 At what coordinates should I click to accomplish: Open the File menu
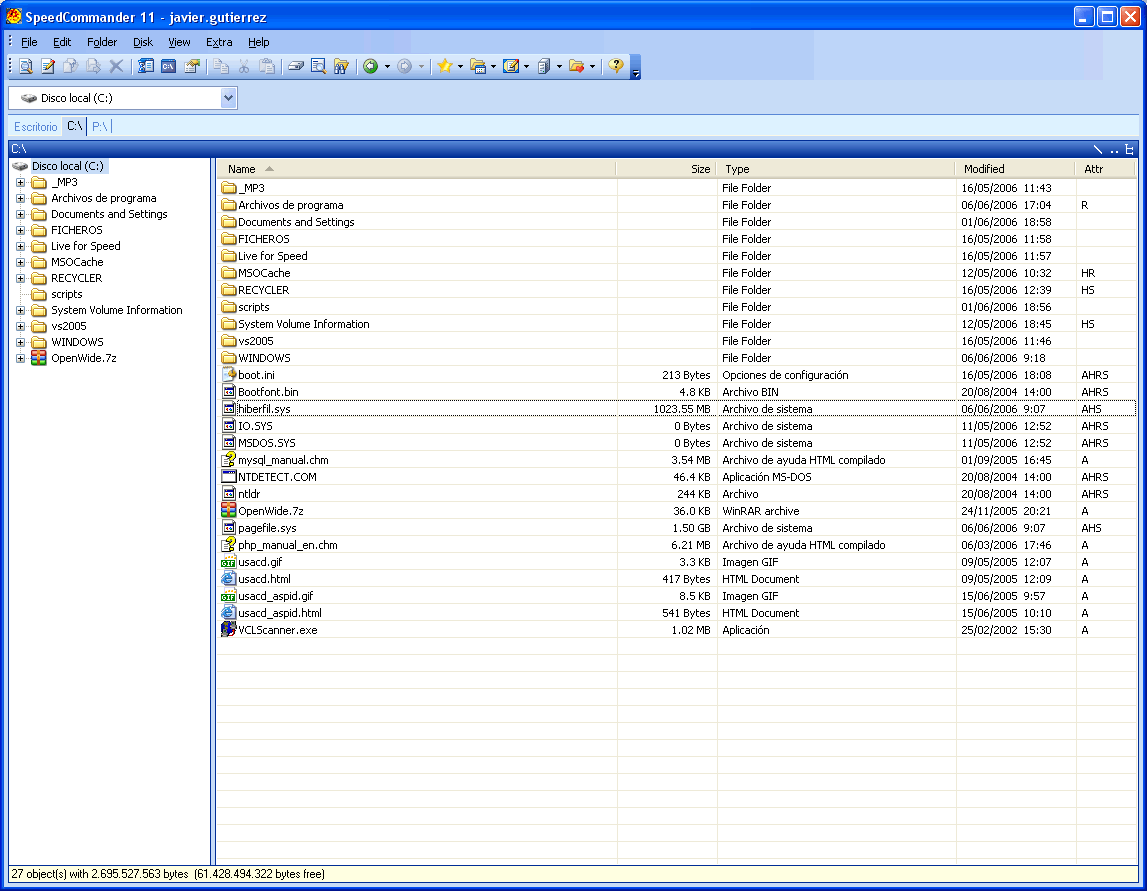point(29,42)
